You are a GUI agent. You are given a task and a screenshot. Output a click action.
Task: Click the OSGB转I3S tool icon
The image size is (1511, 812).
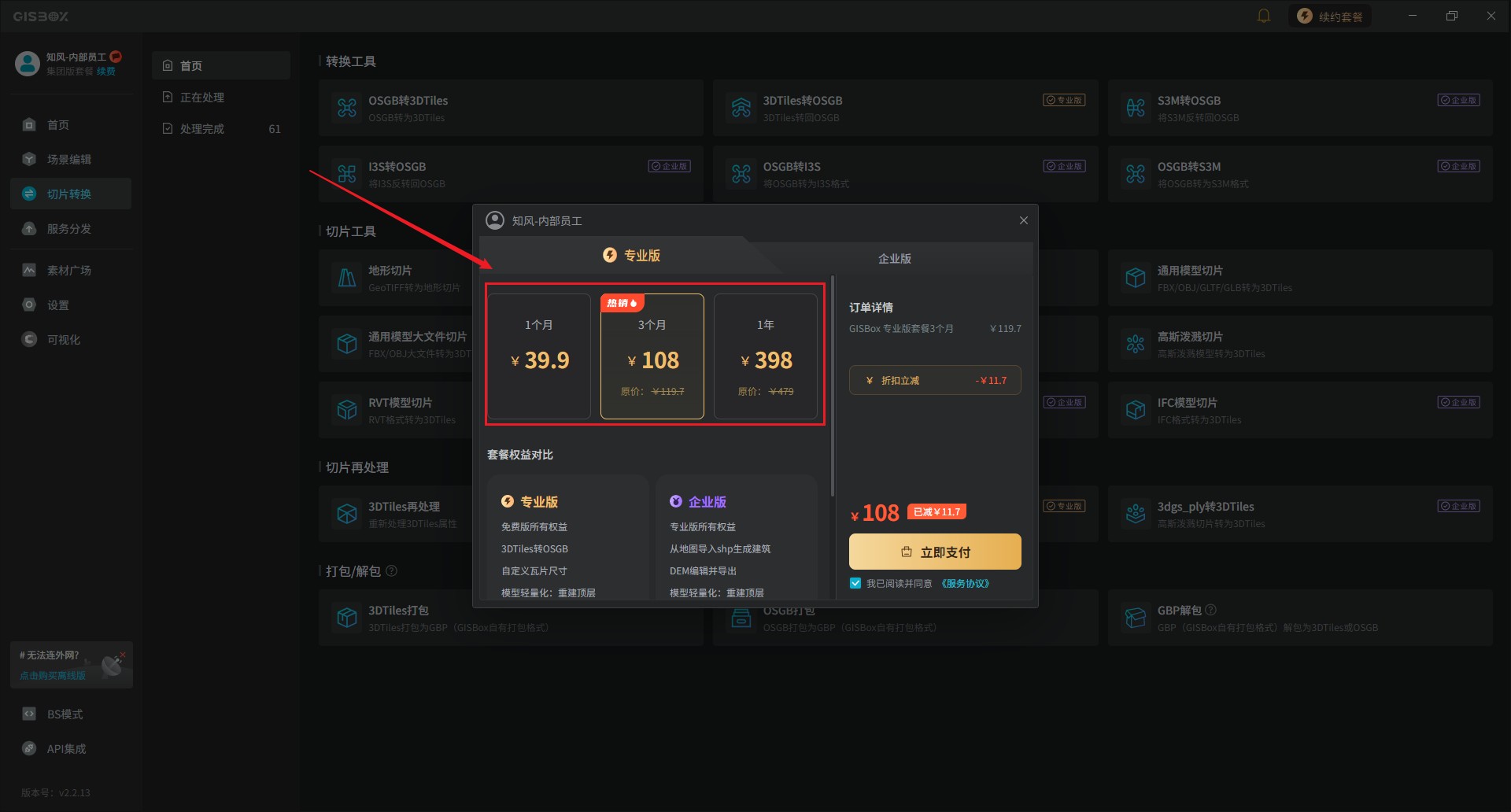point(741,174)
